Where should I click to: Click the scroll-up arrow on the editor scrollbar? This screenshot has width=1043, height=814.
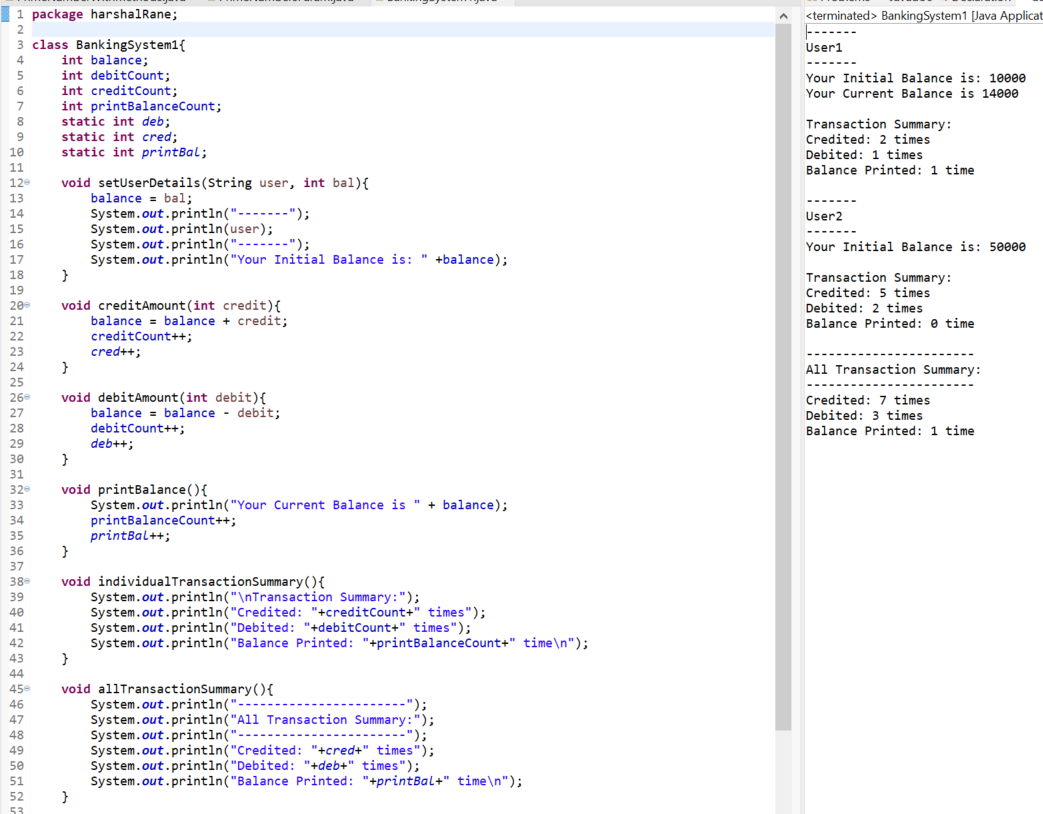[x=783, y=16]
